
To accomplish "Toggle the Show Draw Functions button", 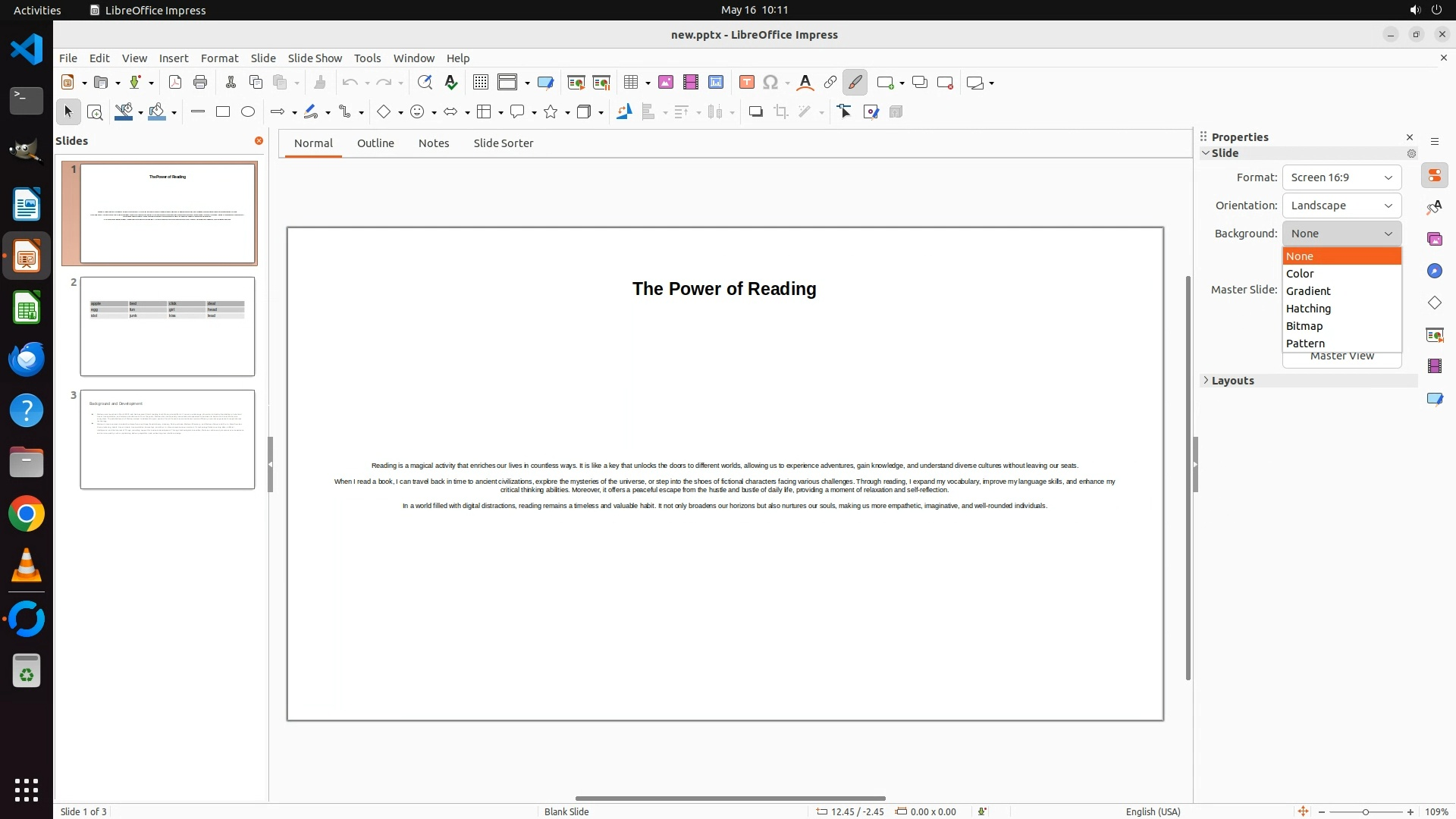I will click(x=855, y=83).
